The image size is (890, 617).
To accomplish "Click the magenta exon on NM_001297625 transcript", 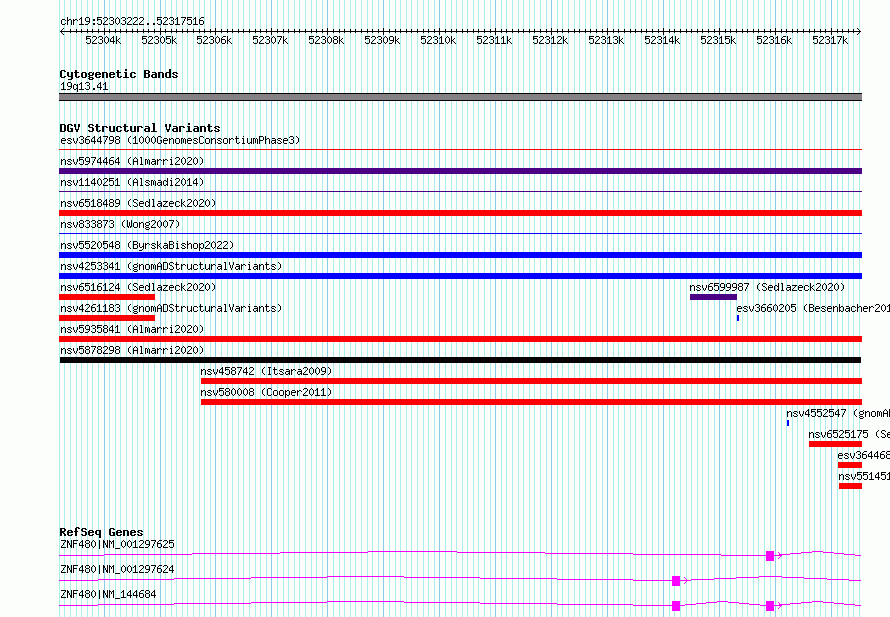I will coord(770,556).
